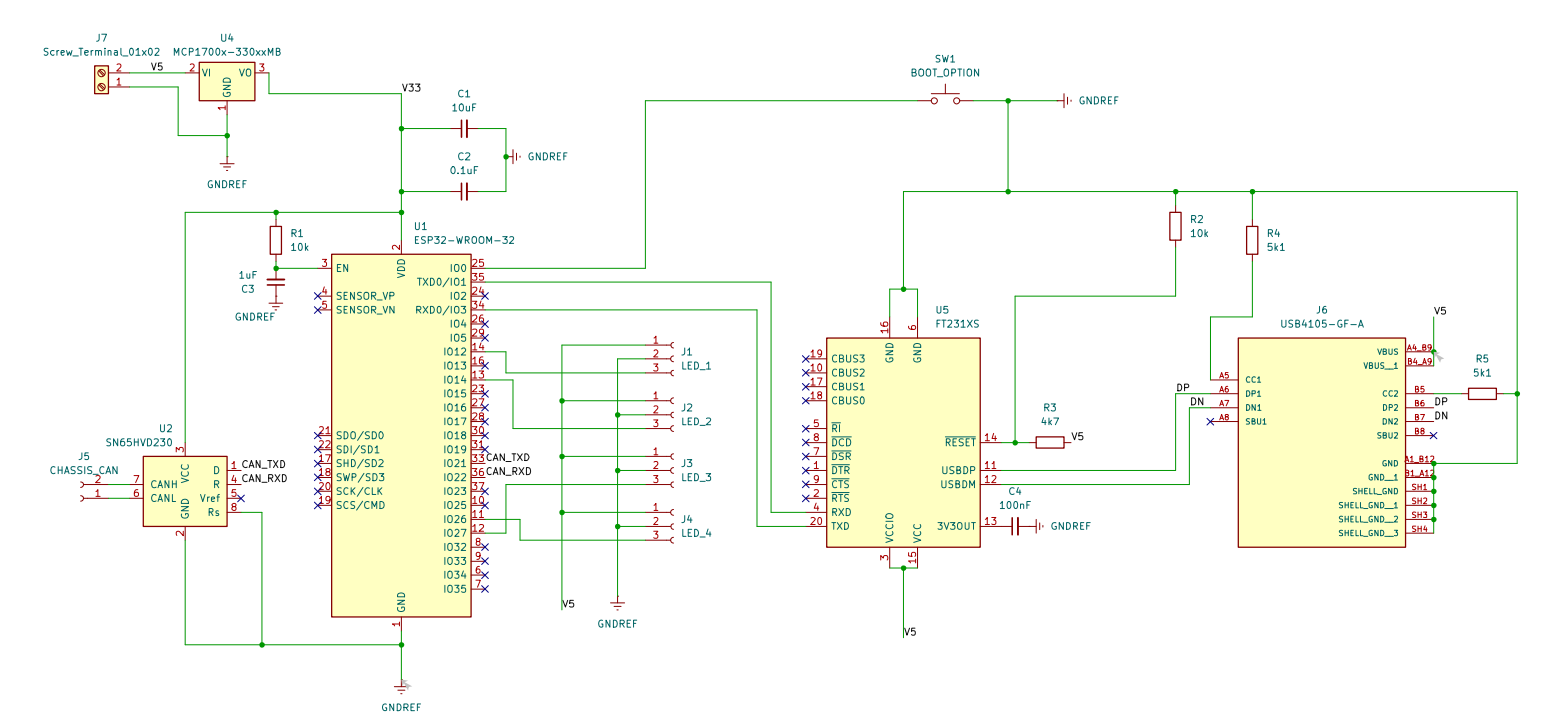Viewport: 1550px width, 728px height.
Task: Select the R1 10k resistor symbol
Action: (x=275, y=240)
